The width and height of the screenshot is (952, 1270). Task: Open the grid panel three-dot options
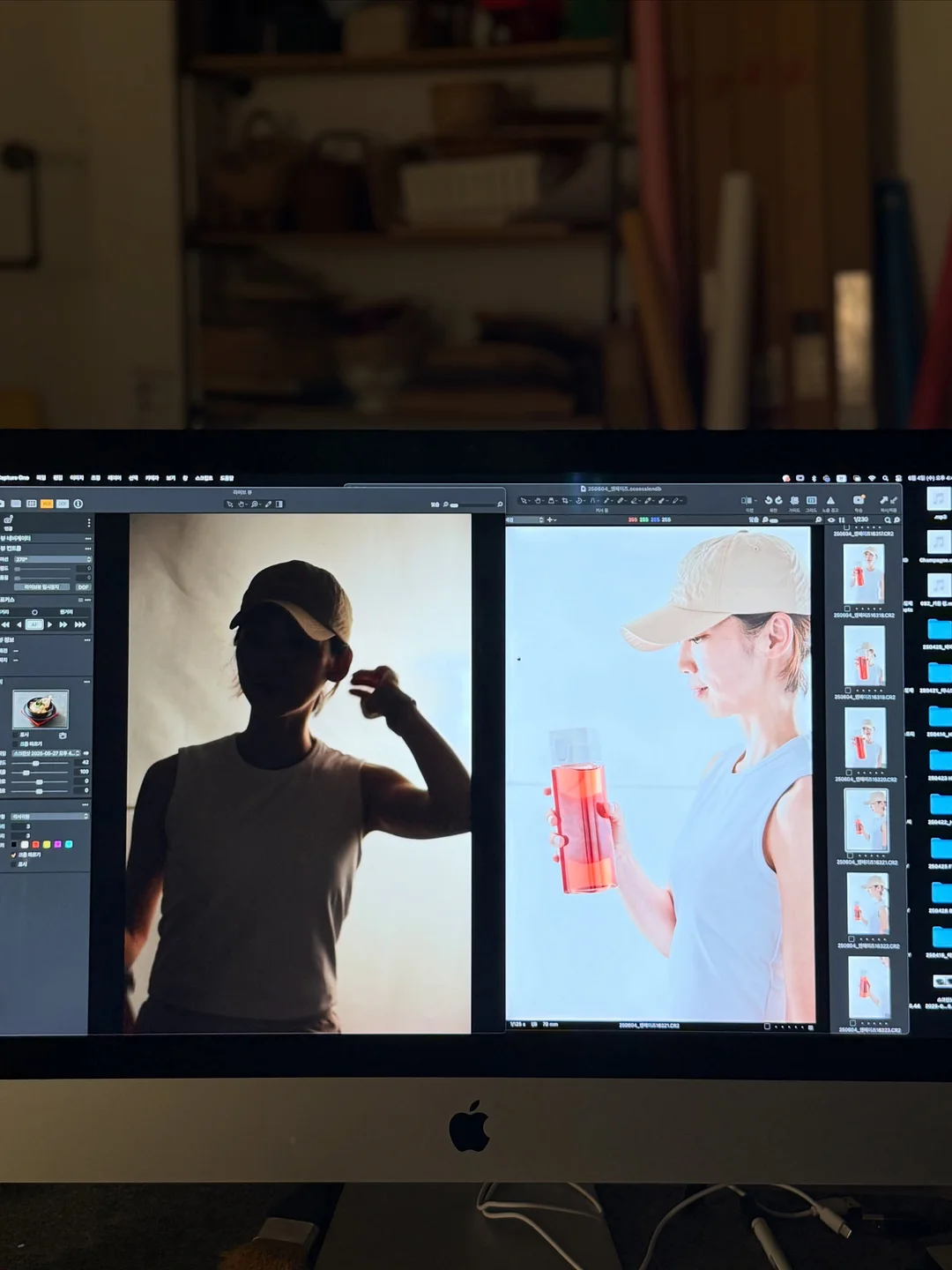(x=86, y=804)
